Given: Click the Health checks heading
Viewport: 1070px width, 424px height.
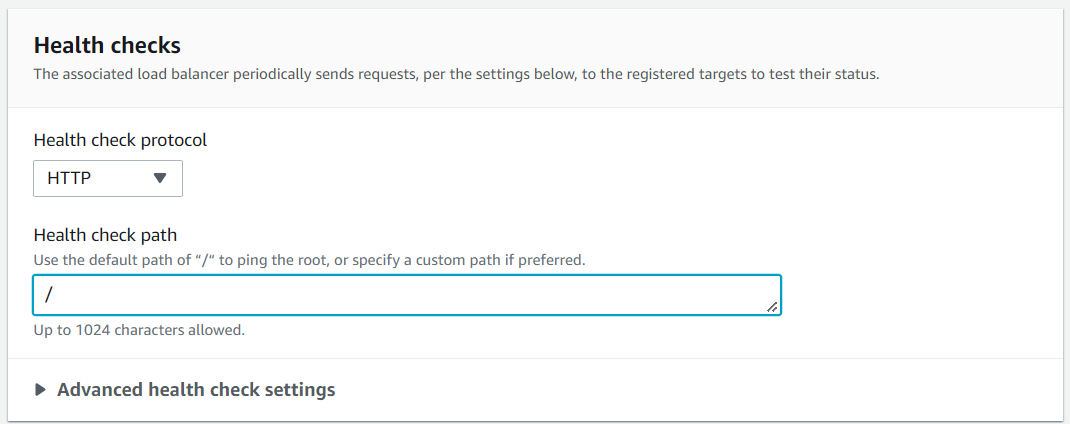Looking at the screenshot, I should tap(107, 45).
